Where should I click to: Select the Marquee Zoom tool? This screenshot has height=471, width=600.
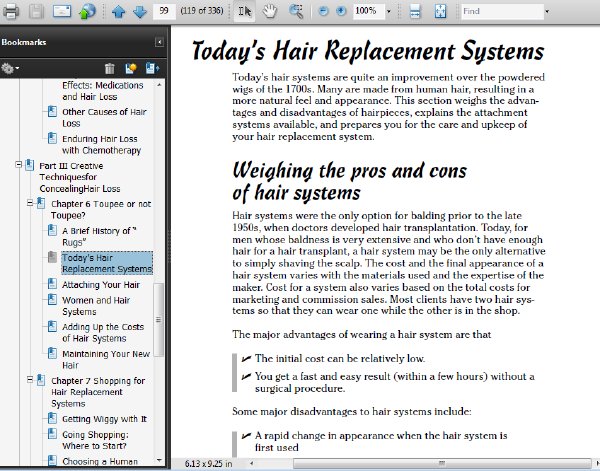[x=296, y=11]
